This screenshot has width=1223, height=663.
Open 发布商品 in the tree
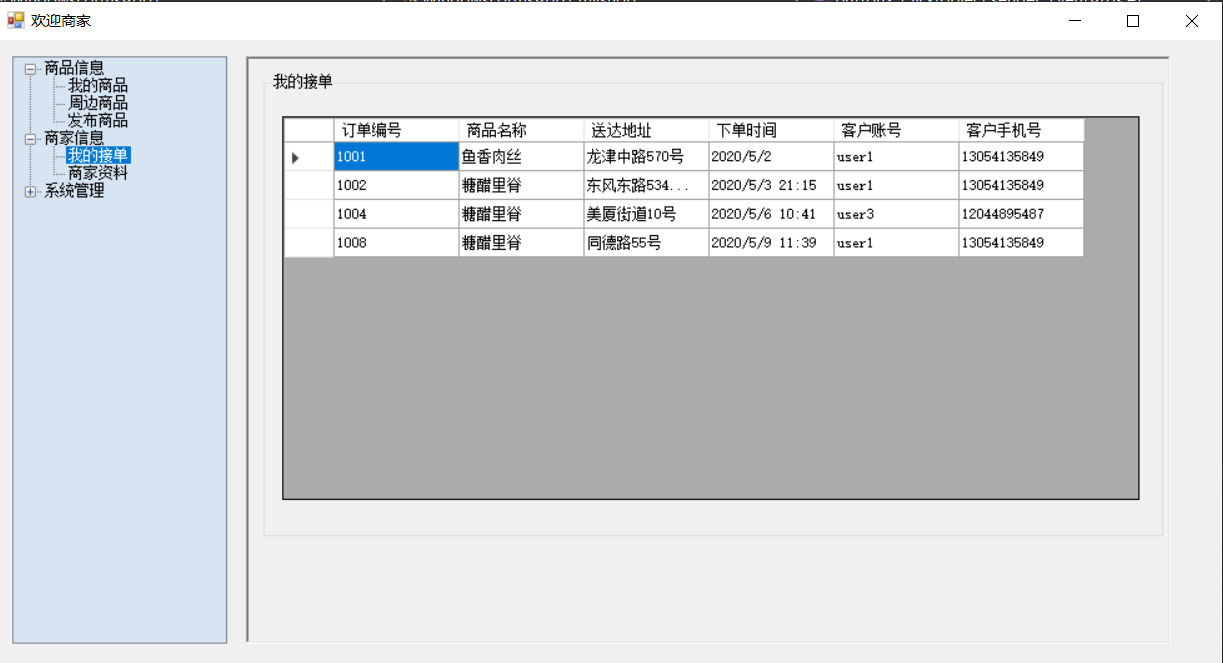pos(98,120)
